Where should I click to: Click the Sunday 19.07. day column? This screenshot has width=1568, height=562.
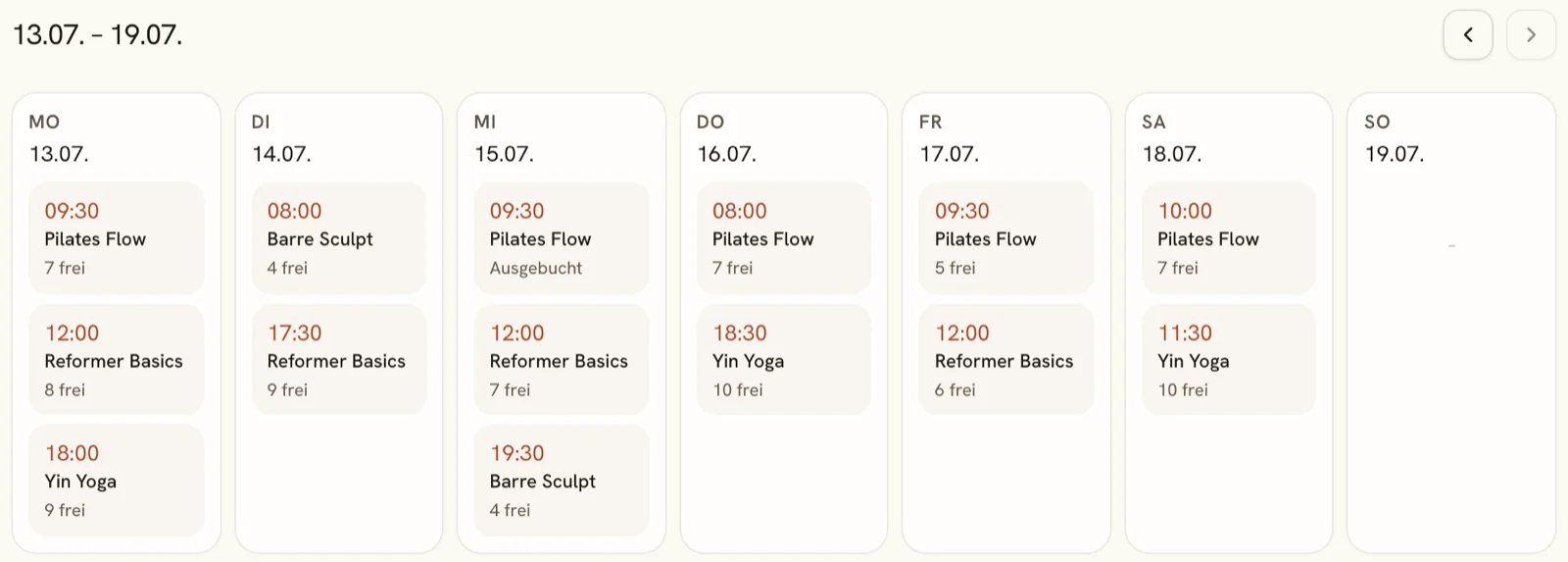coord(1451,323)
